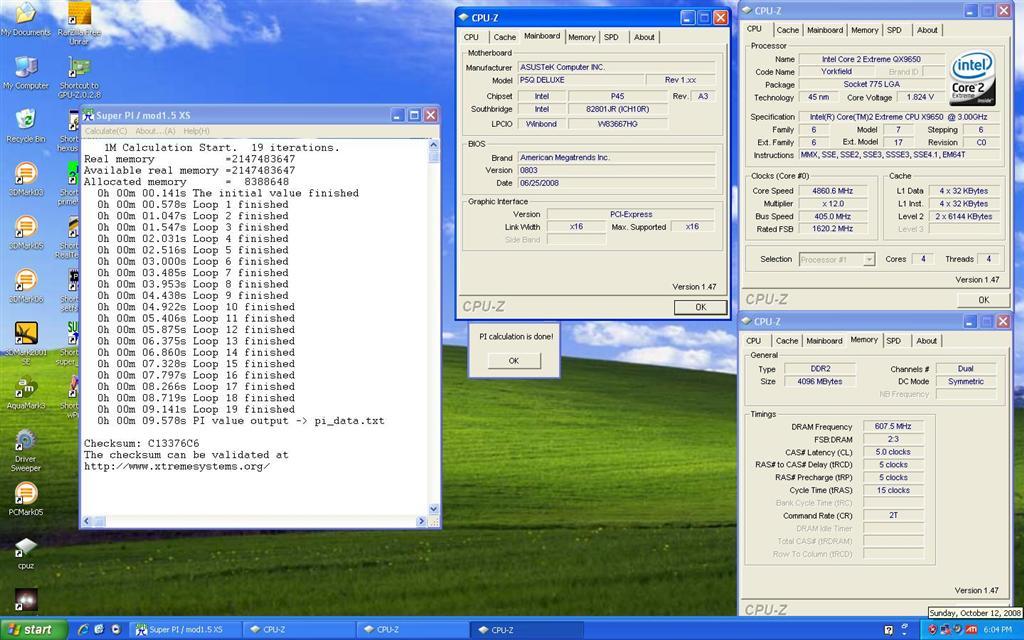Click the Core Voltage 1.824 V field
The height and width of the screenshot is (640, 1024).
tap(920, 97)
